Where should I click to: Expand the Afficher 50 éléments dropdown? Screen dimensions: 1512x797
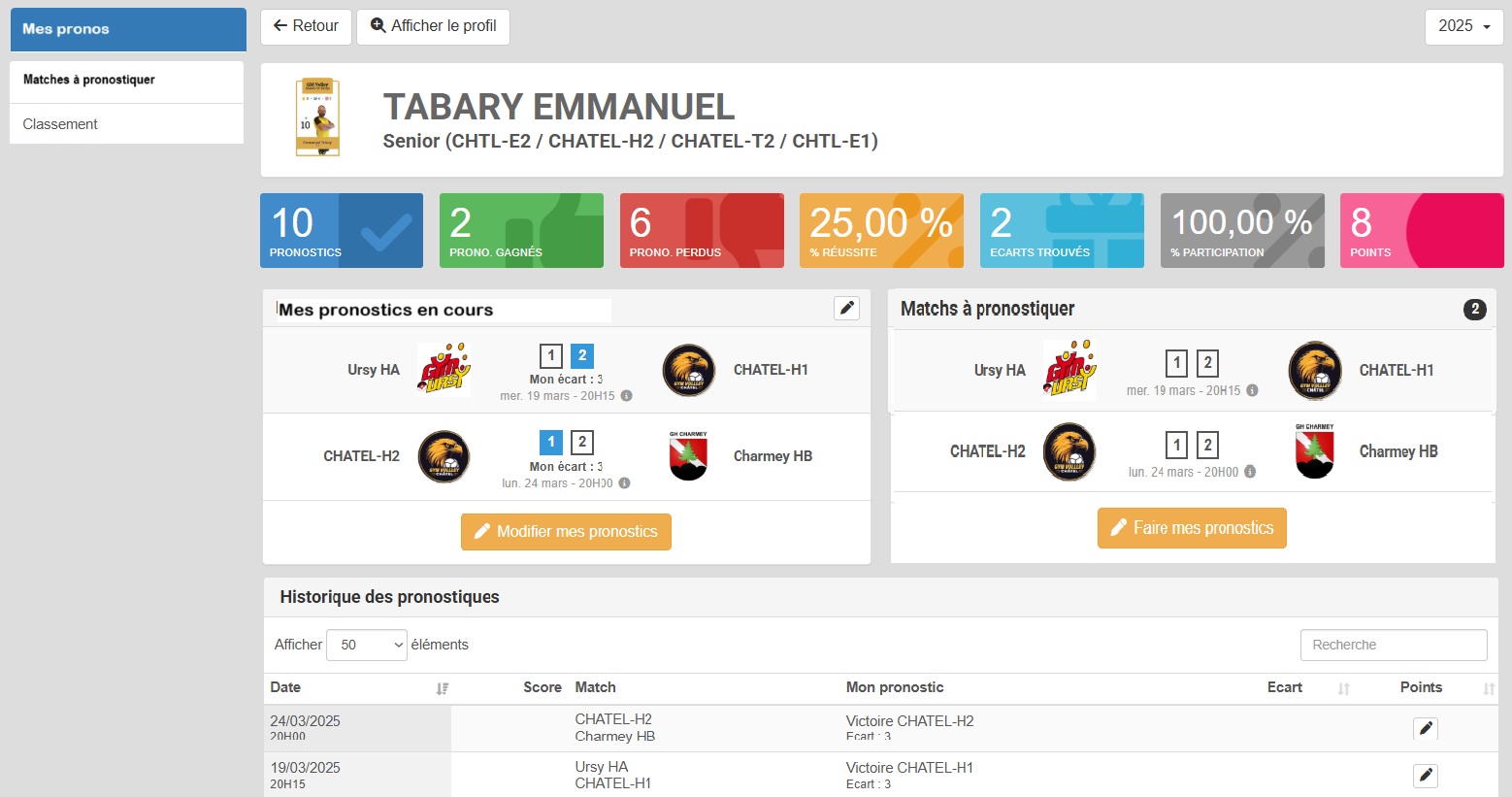click(367, 645)
